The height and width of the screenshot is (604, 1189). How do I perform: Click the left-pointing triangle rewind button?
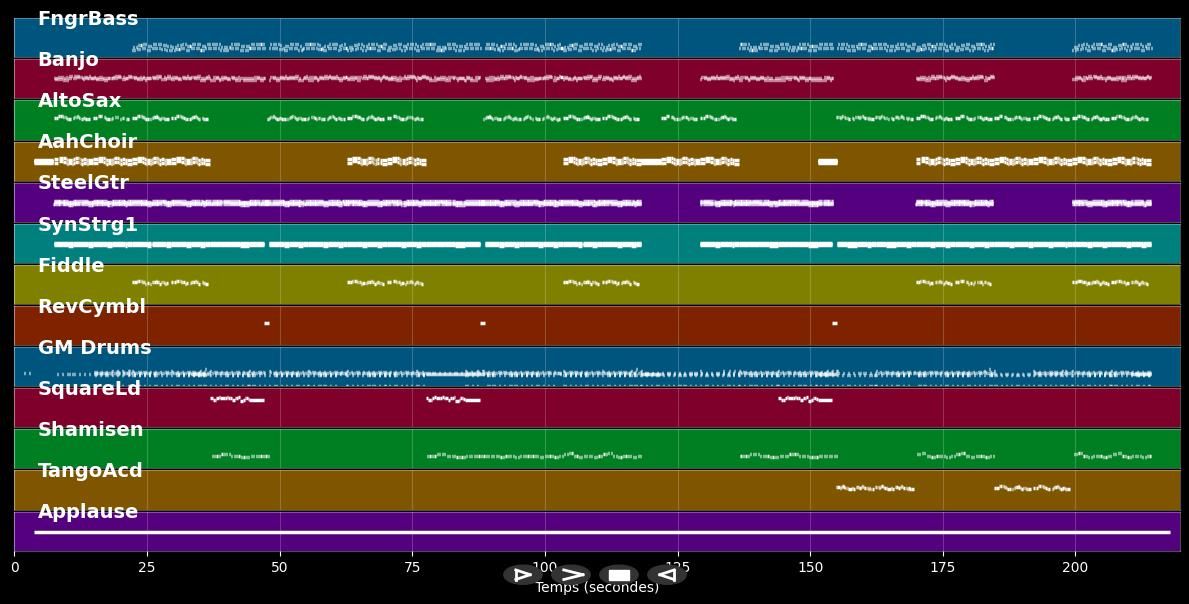(666, 575)
